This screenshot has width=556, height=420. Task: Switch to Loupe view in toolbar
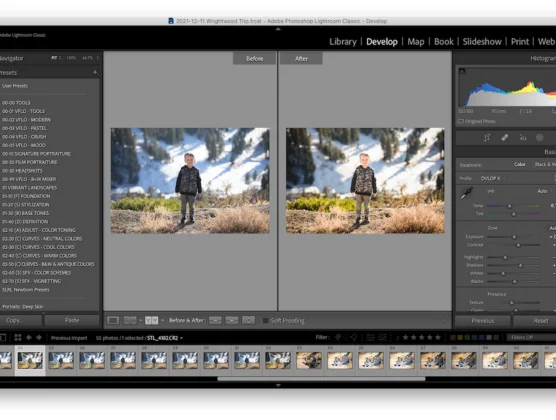point(113,321)
